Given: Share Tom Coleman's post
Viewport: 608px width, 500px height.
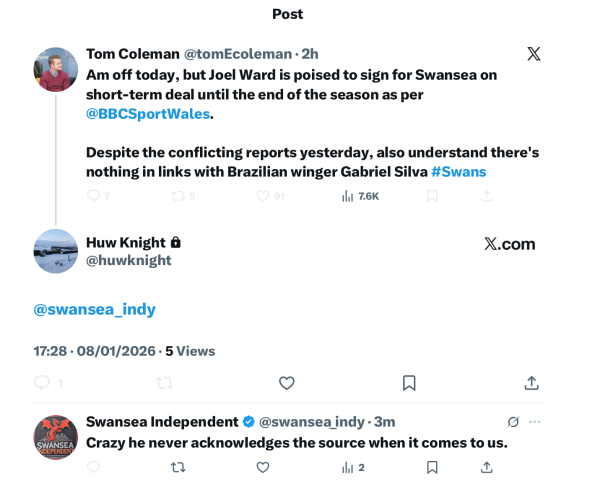Looking at the screenshot, I should click(487, 196).
